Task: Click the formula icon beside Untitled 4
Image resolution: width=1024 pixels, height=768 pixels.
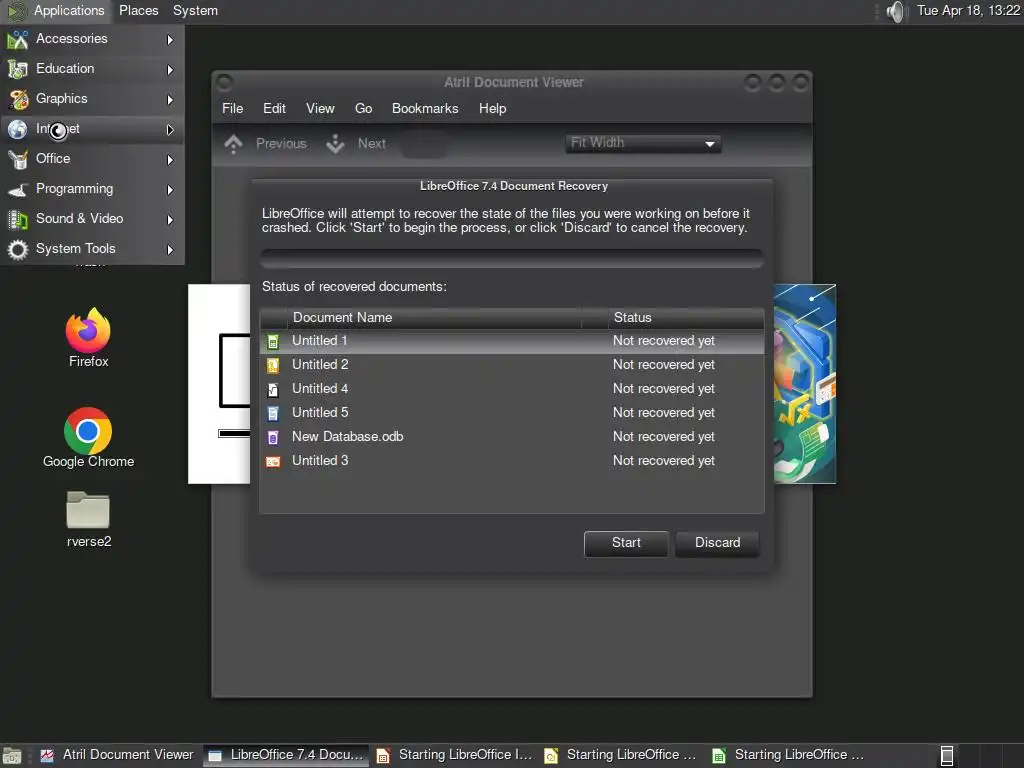Action: coord(273,389)
